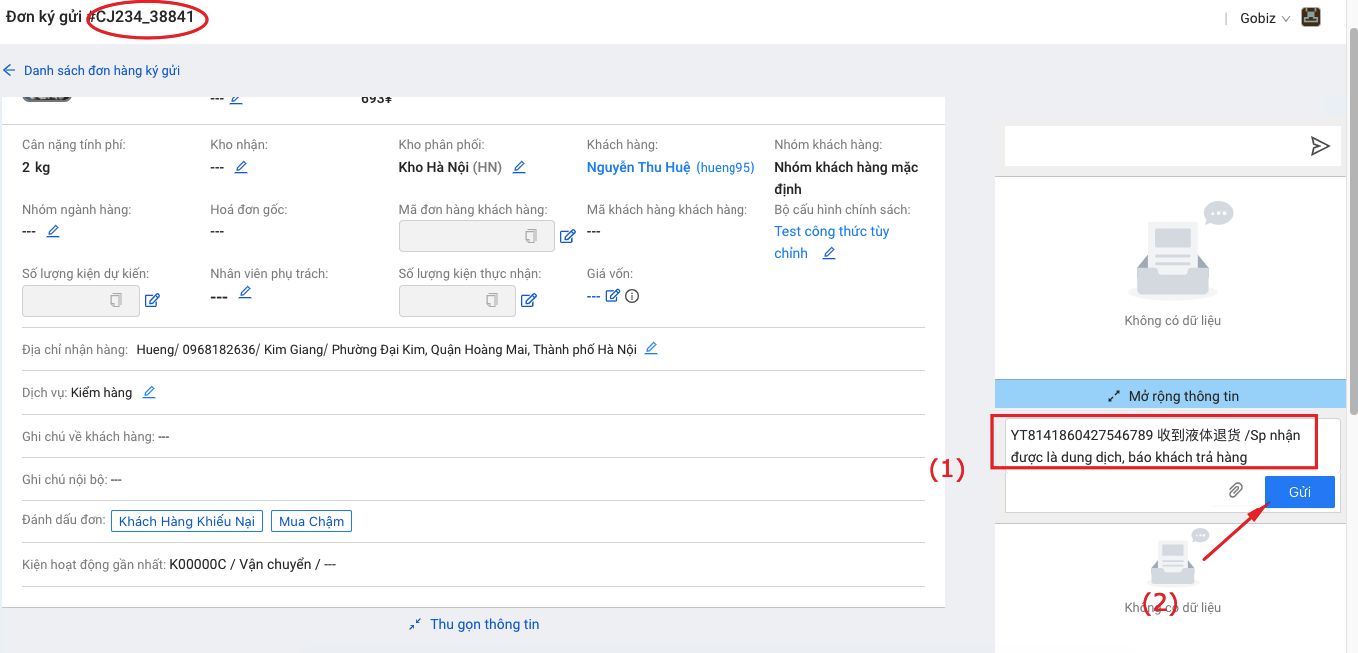Click edit icon beside Số lượng kiện dự kiến
The image size is (1358, 653).
[x=152, y=300]
